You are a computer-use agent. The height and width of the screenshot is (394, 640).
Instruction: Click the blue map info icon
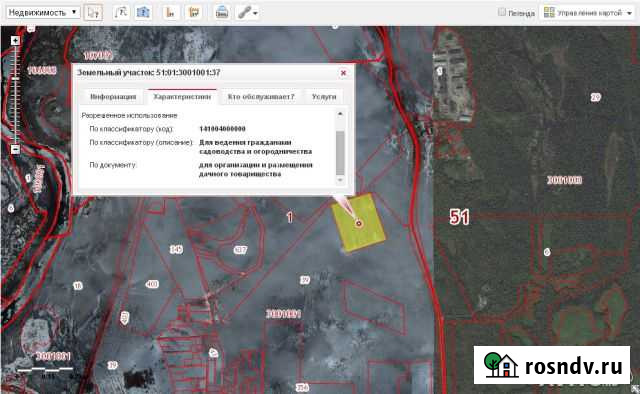coord(143,13)
